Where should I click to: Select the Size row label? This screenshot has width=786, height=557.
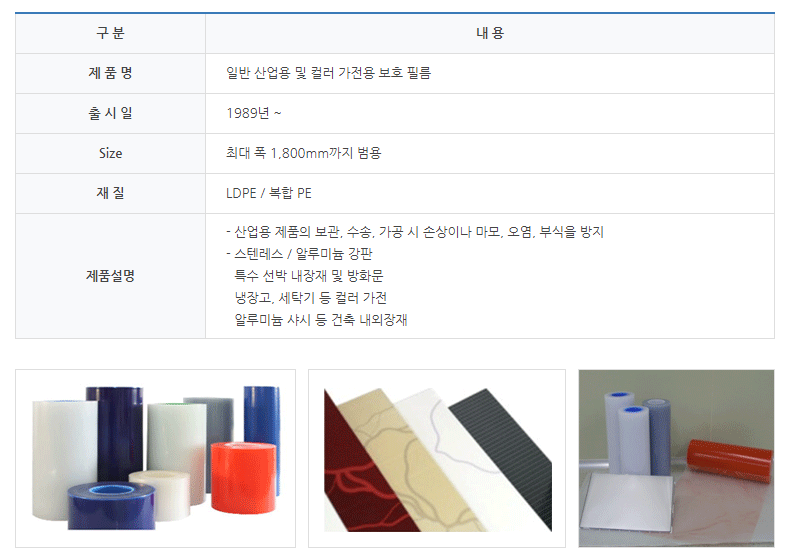[x=110, y=153]
